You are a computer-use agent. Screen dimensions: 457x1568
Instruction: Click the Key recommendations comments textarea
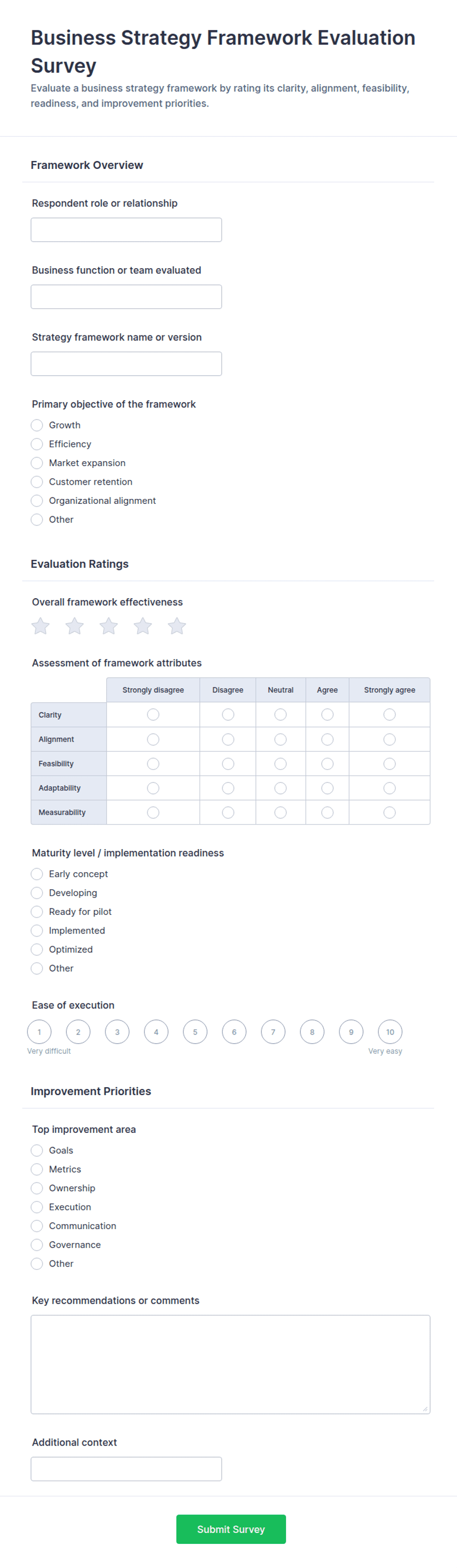click(230, 1364)
